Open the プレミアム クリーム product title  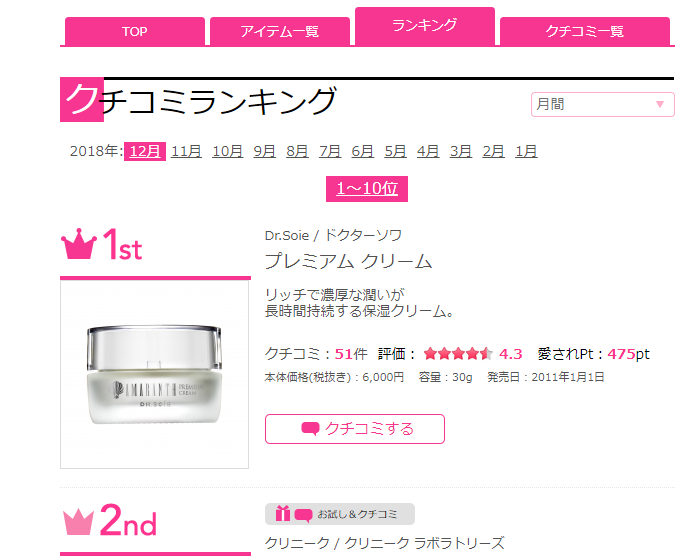[x=348, y=261]
